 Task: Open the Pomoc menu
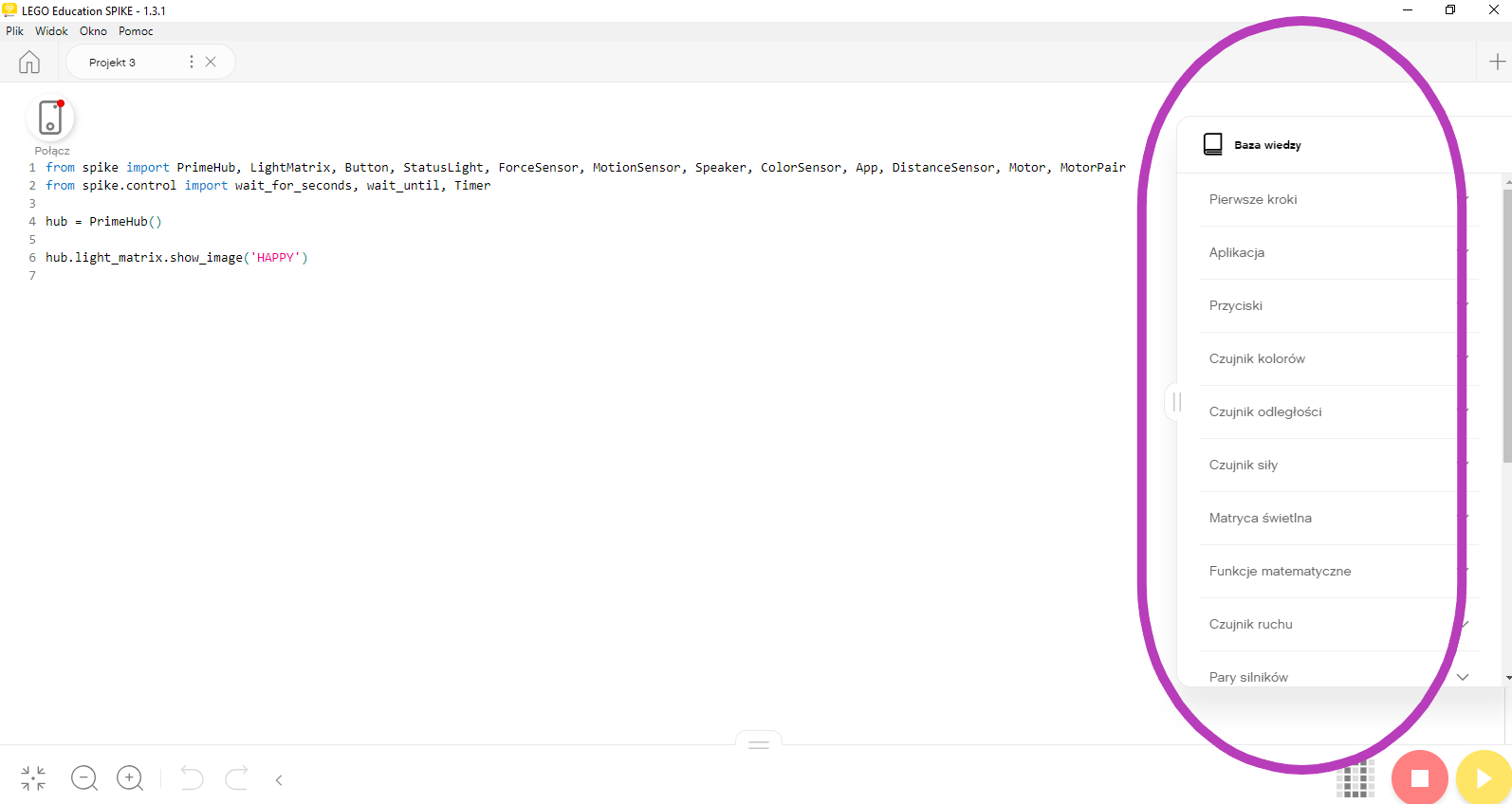[136, 31]
